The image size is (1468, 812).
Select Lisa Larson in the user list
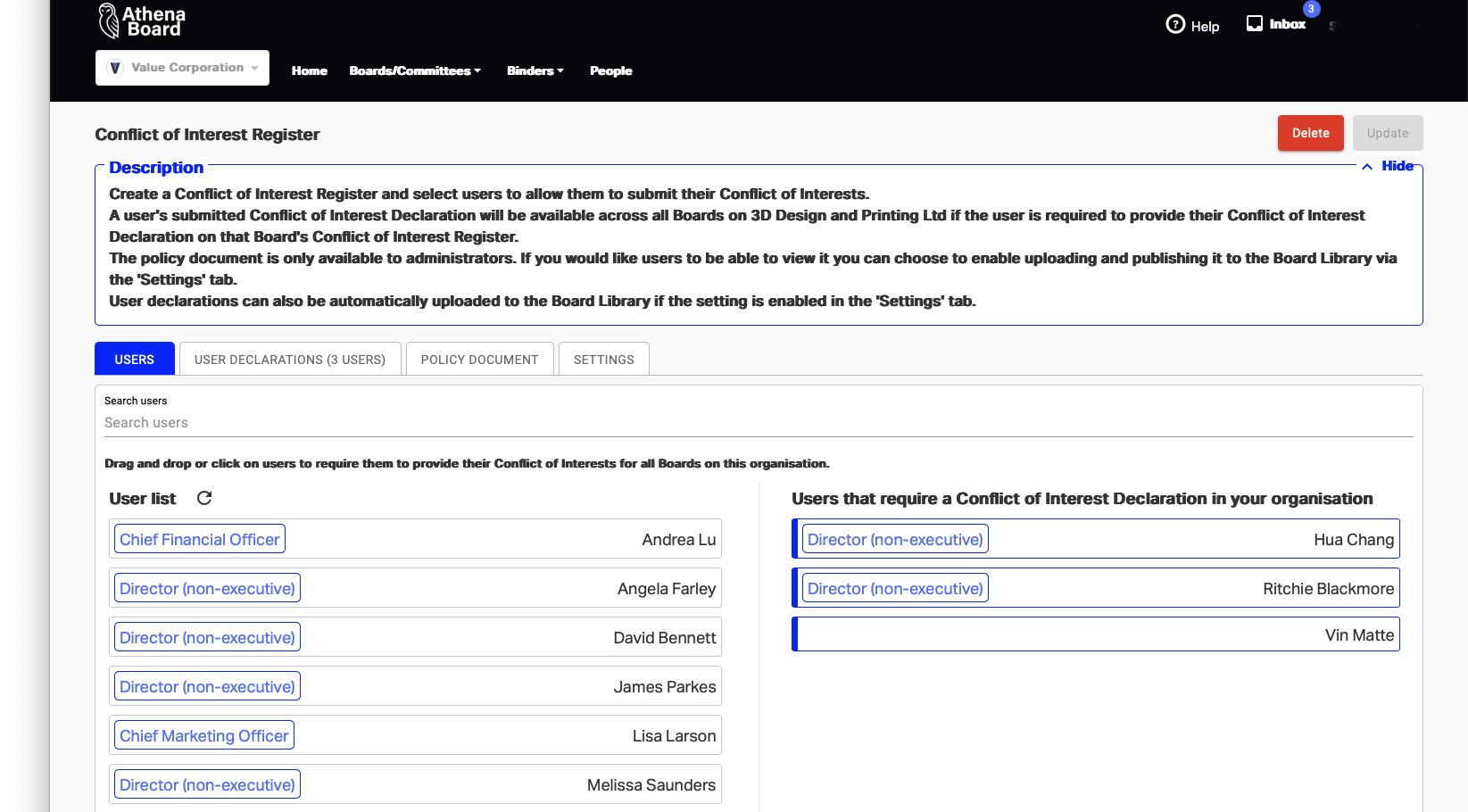coord(415,735)
